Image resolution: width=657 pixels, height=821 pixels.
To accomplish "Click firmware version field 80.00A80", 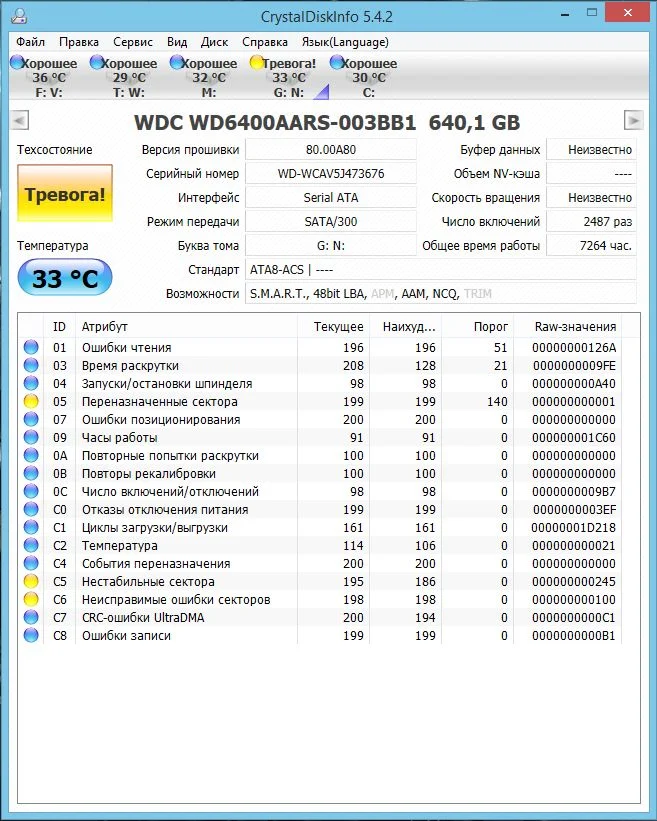I will click(331, 150).
